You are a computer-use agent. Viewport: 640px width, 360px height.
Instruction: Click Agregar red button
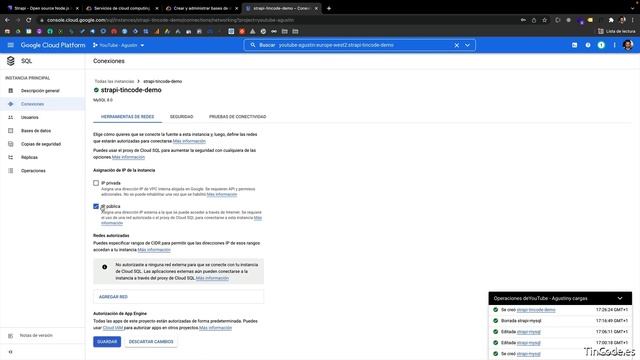tap(178, 297)
